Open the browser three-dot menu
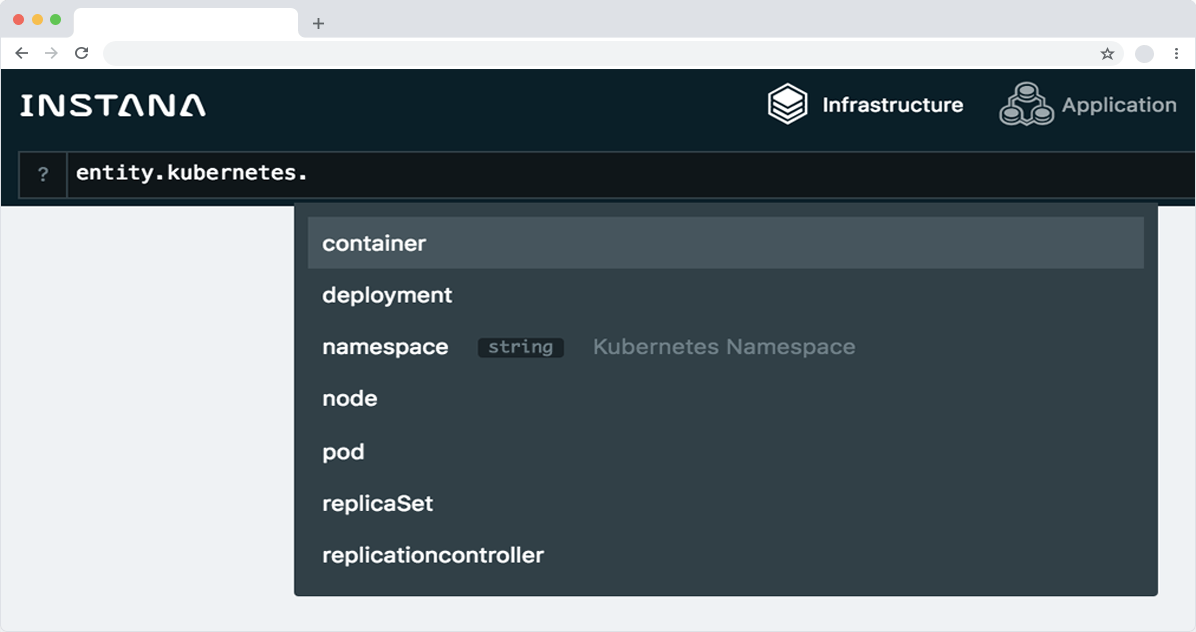This screenshot has height=632, width=1196. (1177, 54)
